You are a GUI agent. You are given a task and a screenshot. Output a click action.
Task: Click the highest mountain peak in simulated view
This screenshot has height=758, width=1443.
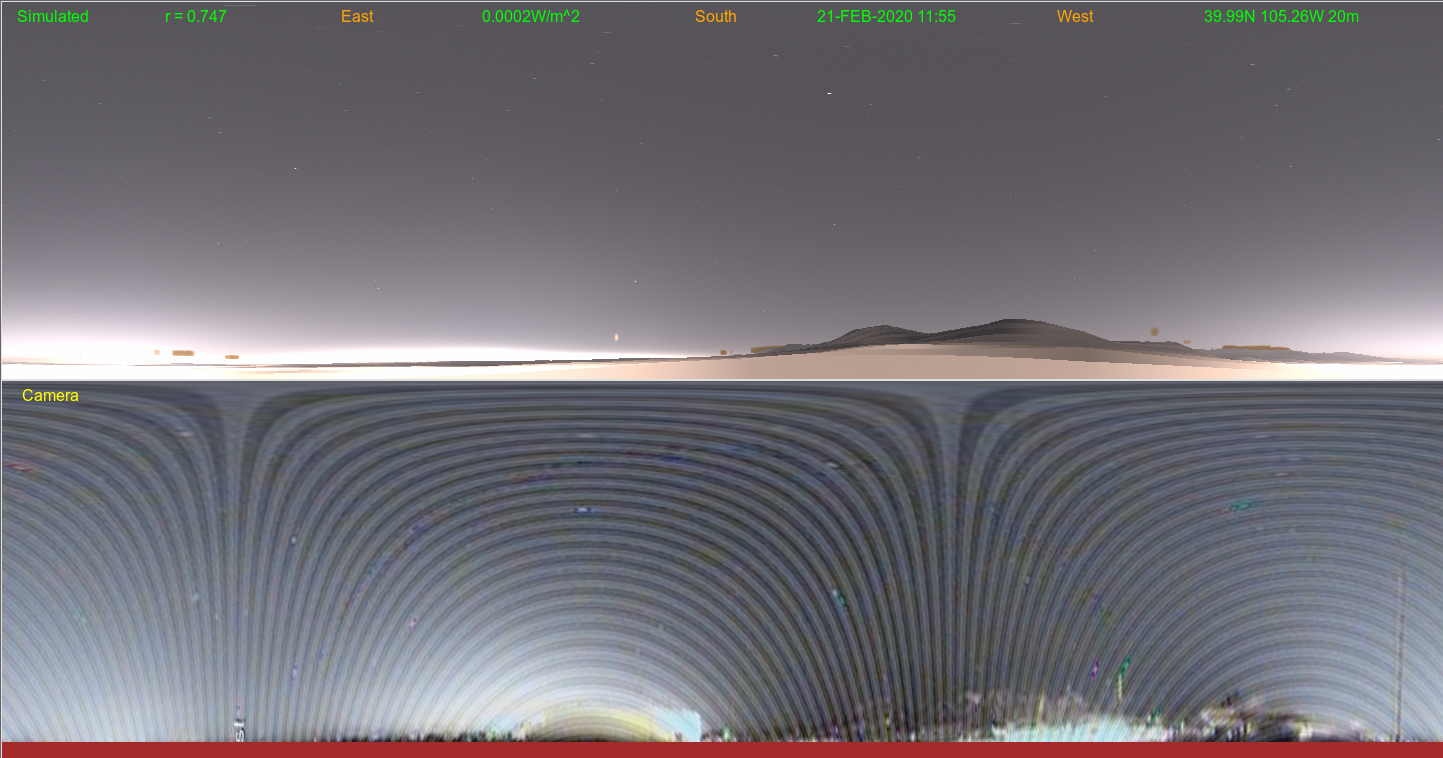tap(1014, 321)
